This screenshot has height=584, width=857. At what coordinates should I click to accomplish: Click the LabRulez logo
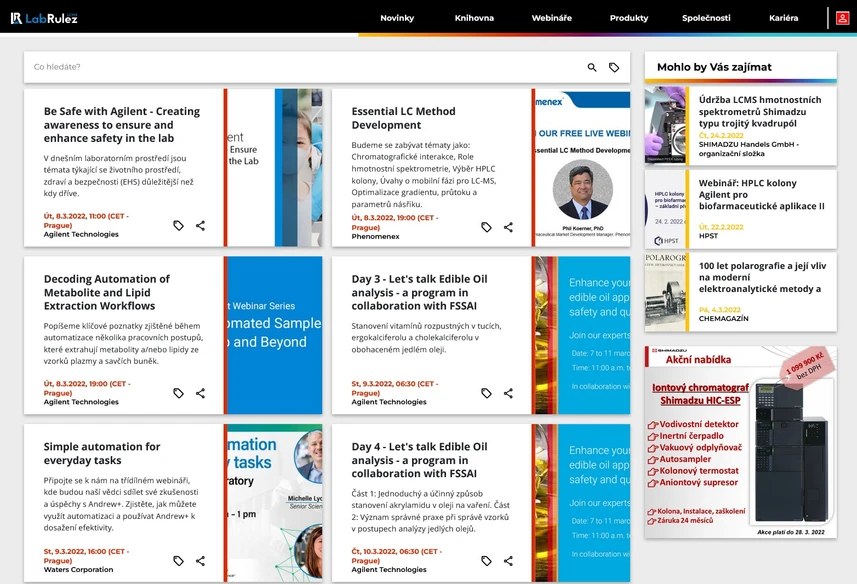pos(44,18)
